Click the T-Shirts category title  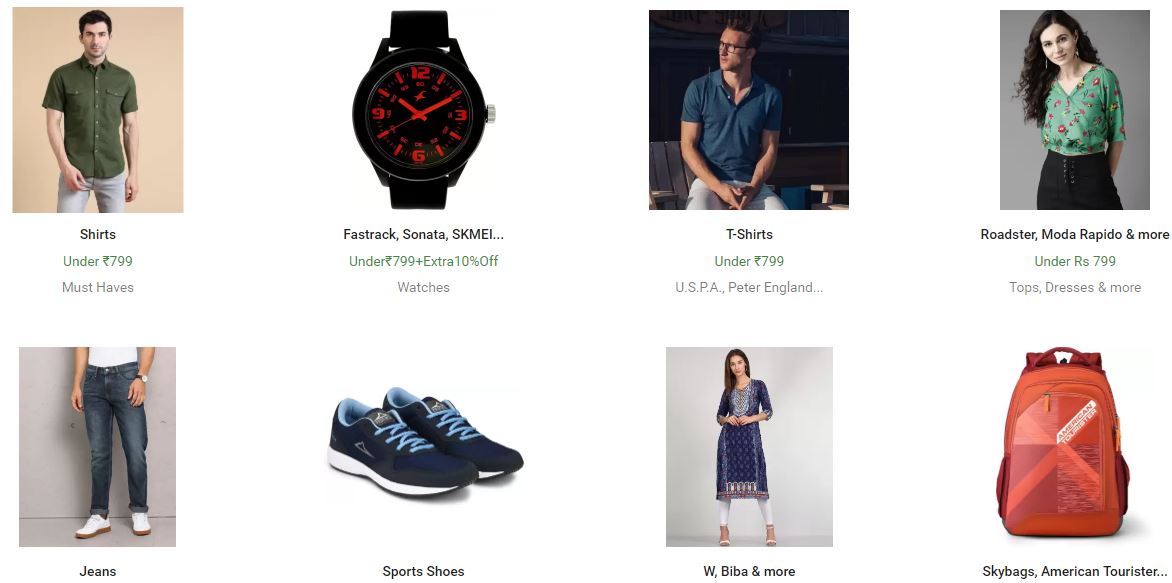click(x=750, y=235)
